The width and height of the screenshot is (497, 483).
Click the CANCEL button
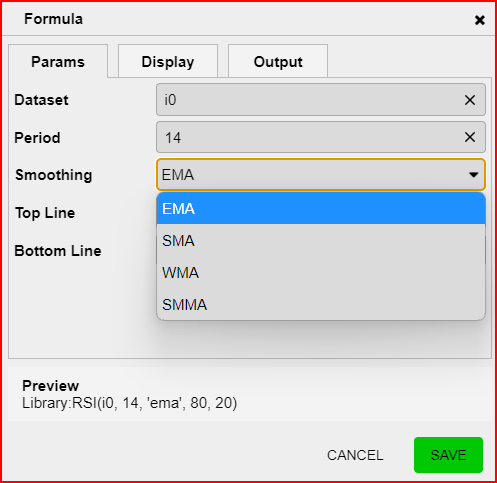click(x=355, y=455)
